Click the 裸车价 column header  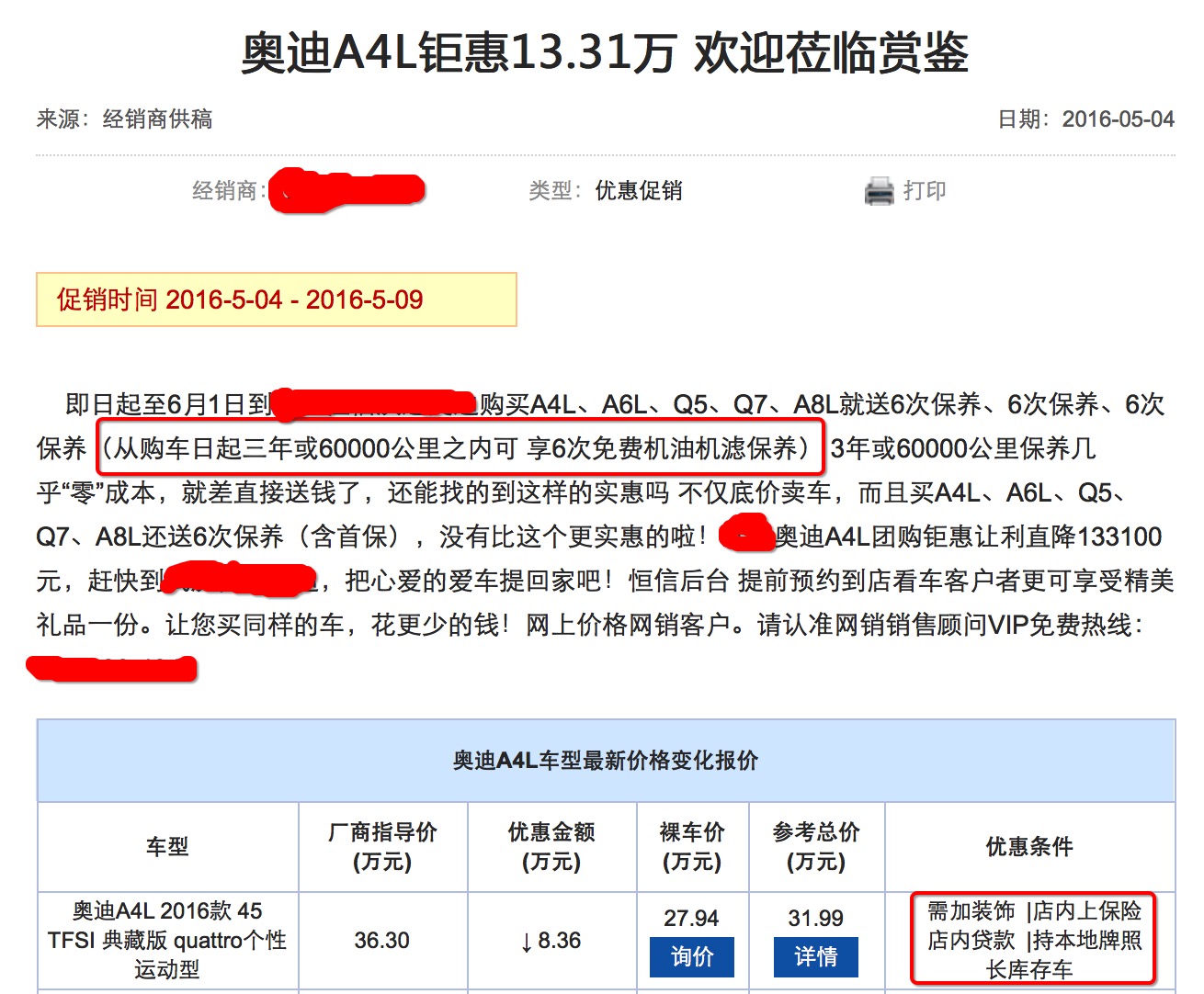(692, 847)
